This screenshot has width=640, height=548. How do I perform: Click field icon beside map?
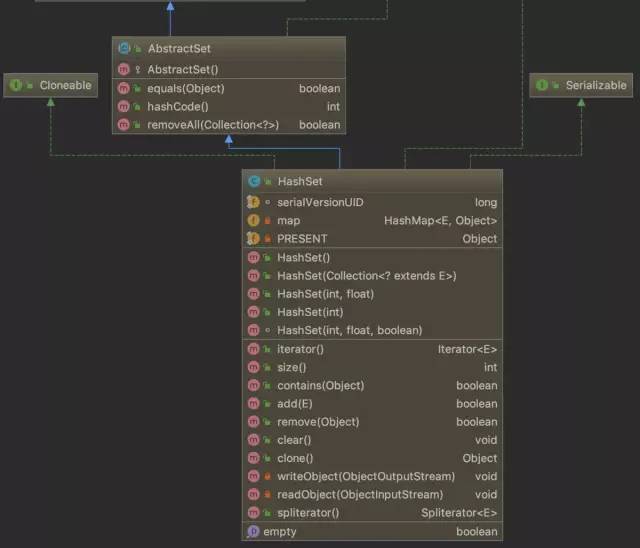point(253,220)
